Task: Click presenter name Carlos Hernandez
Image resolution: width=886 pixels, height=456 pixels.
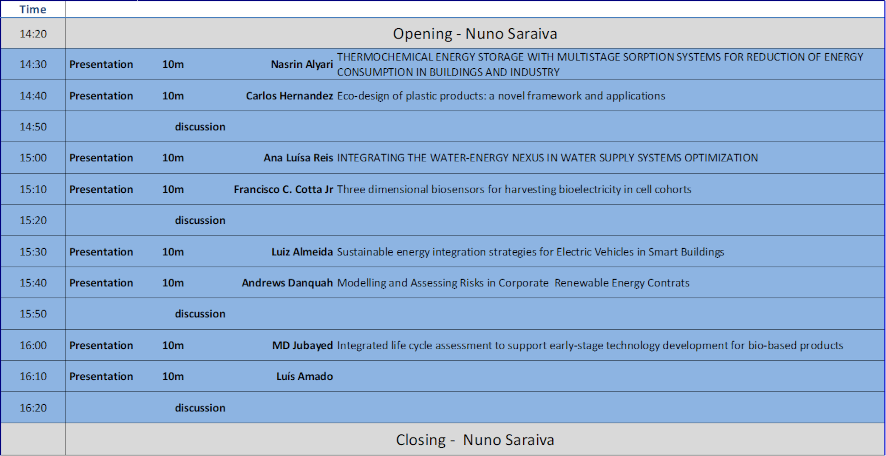Action: click(289, 96)
